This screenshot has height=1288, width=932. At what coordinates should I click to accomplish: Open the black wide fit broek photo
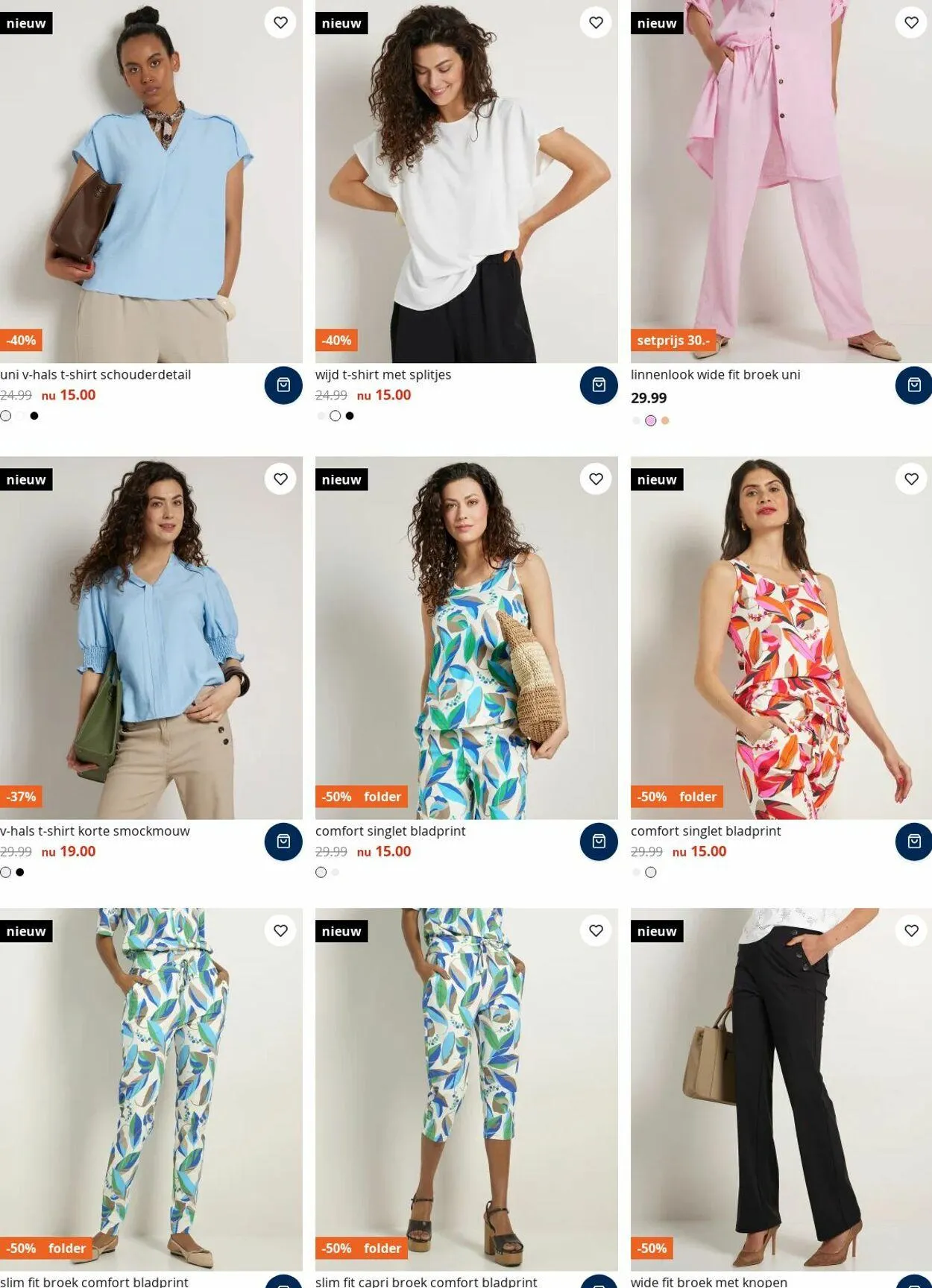781,1089
